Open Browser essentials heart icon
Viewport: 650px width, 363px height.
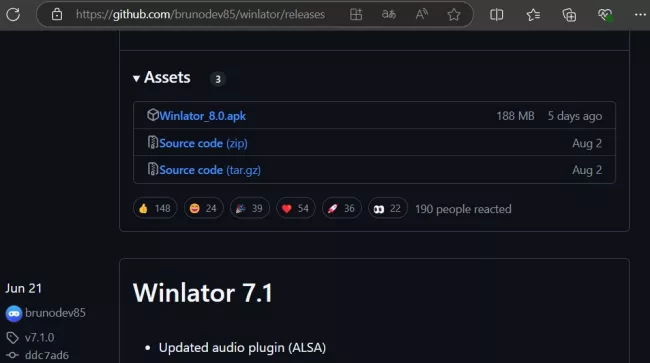coord(605,15)
